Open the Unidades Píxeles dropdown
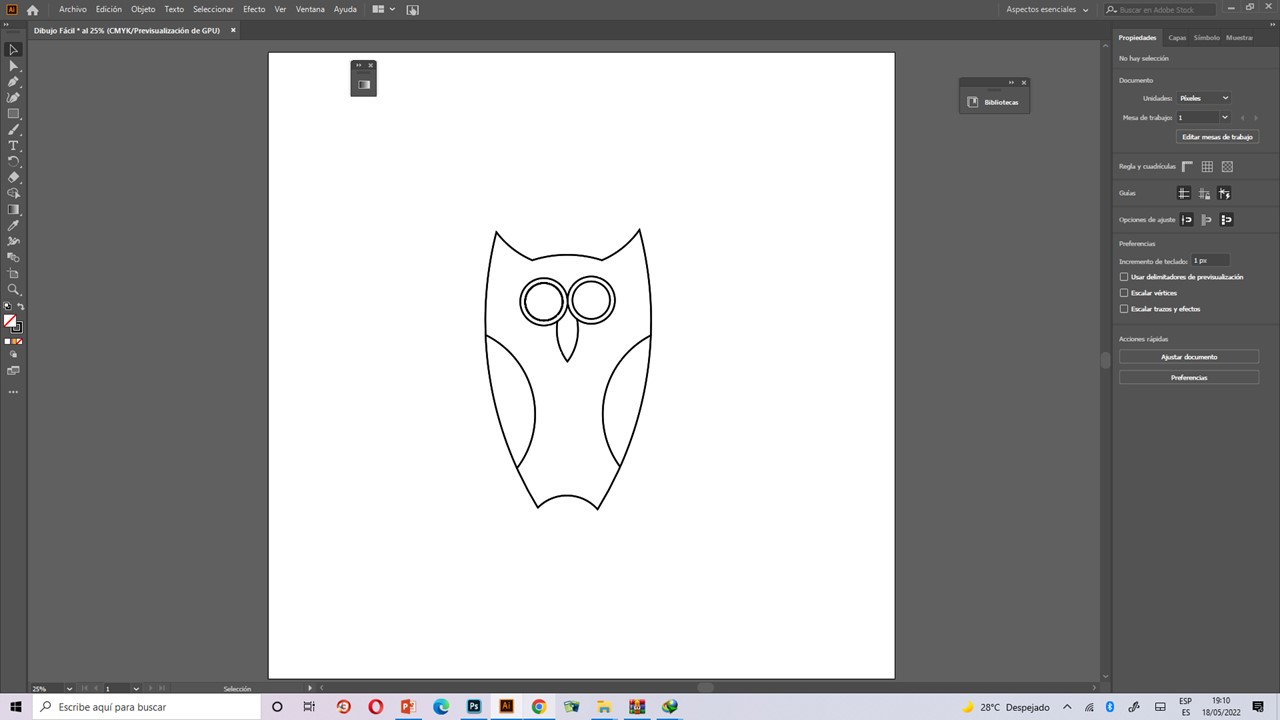 pos(1204,98)
